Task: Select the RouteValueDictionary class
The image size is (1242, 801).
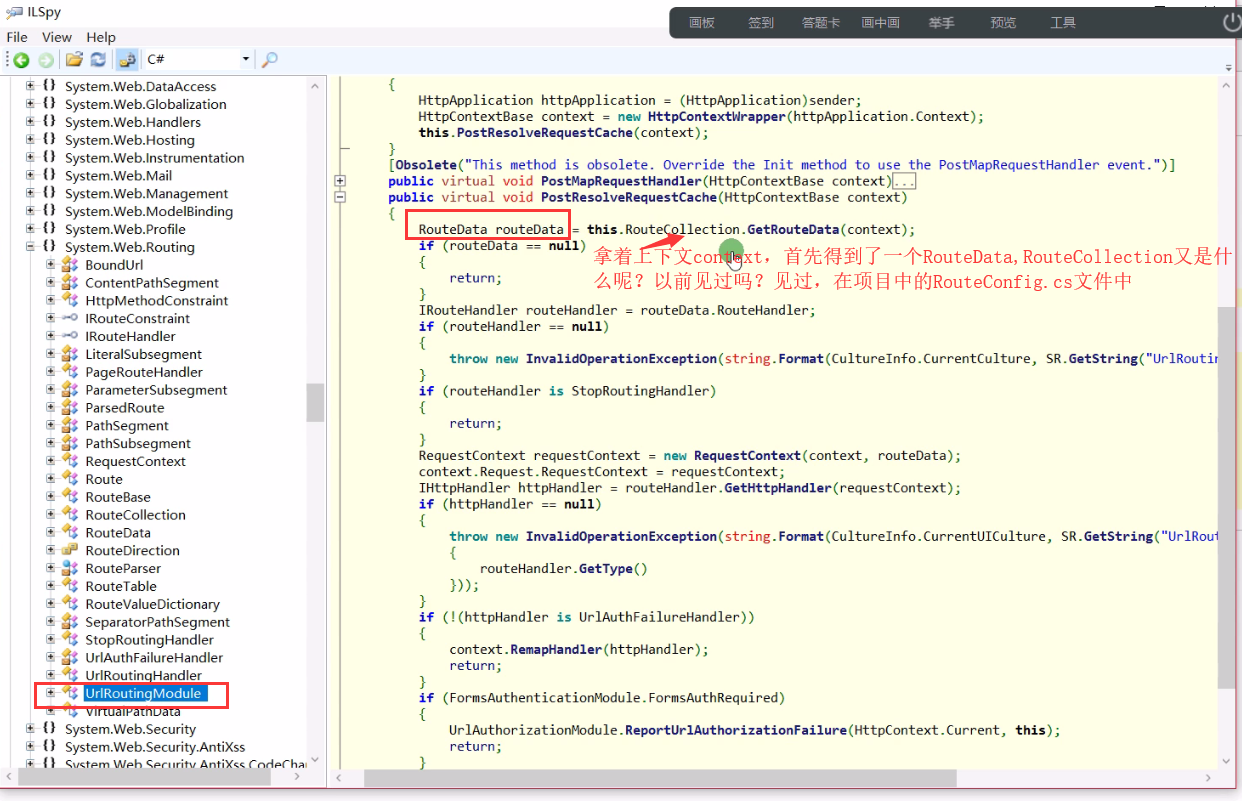Action: [x=152, y=604]
